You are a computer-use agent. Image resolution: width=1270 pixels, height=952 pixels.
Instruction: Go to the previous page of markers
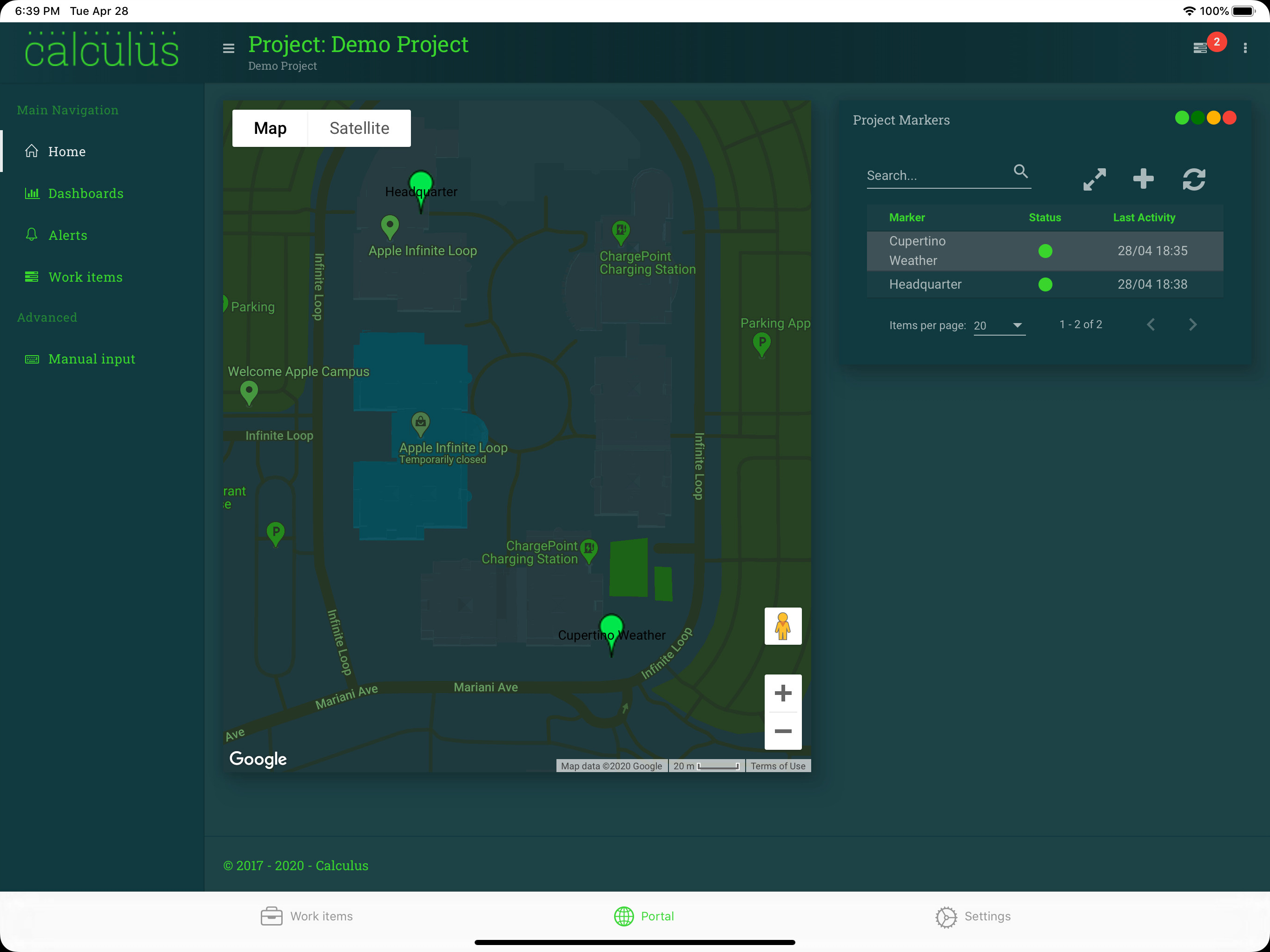point(1151,324)
